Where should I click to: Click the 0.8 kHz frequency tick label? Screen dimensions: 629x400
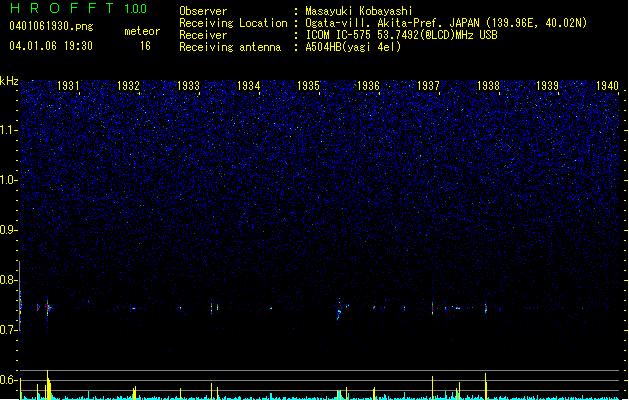[x=8, y=280]
